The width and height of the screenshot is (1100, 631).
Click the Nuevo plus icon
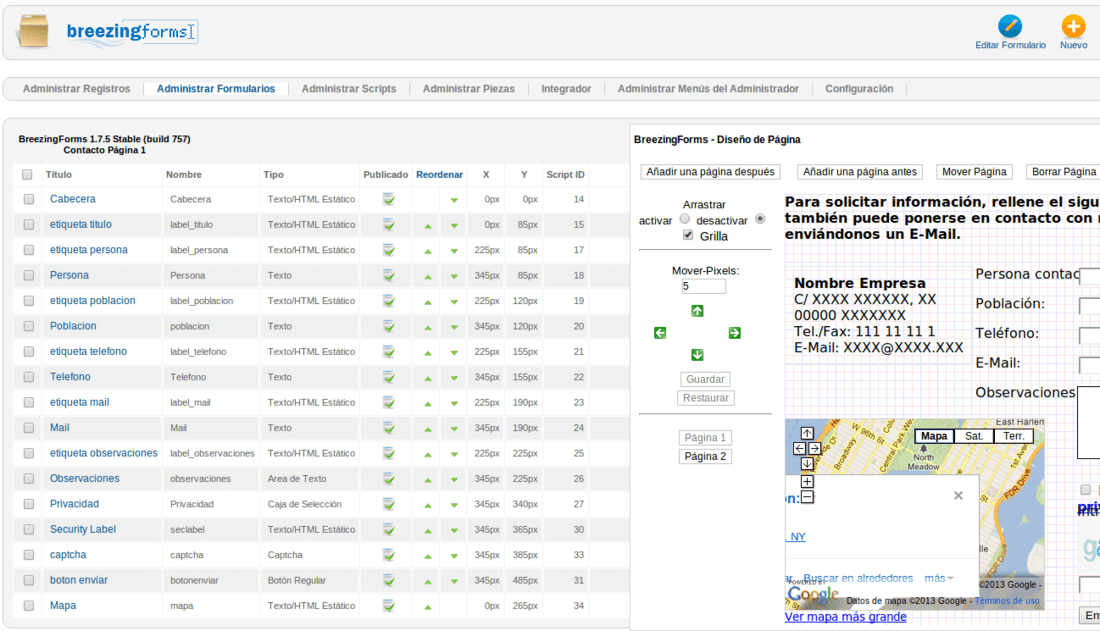coord(1073,27)
